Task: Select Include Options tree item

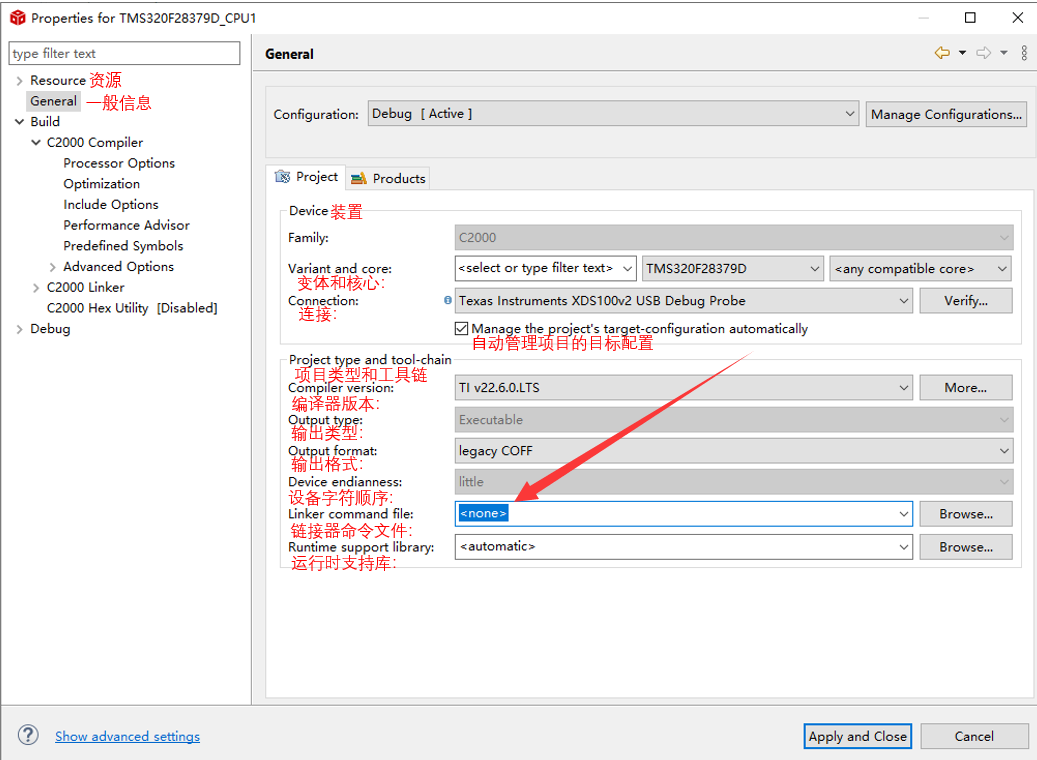Action: click(x=111, y=204)
